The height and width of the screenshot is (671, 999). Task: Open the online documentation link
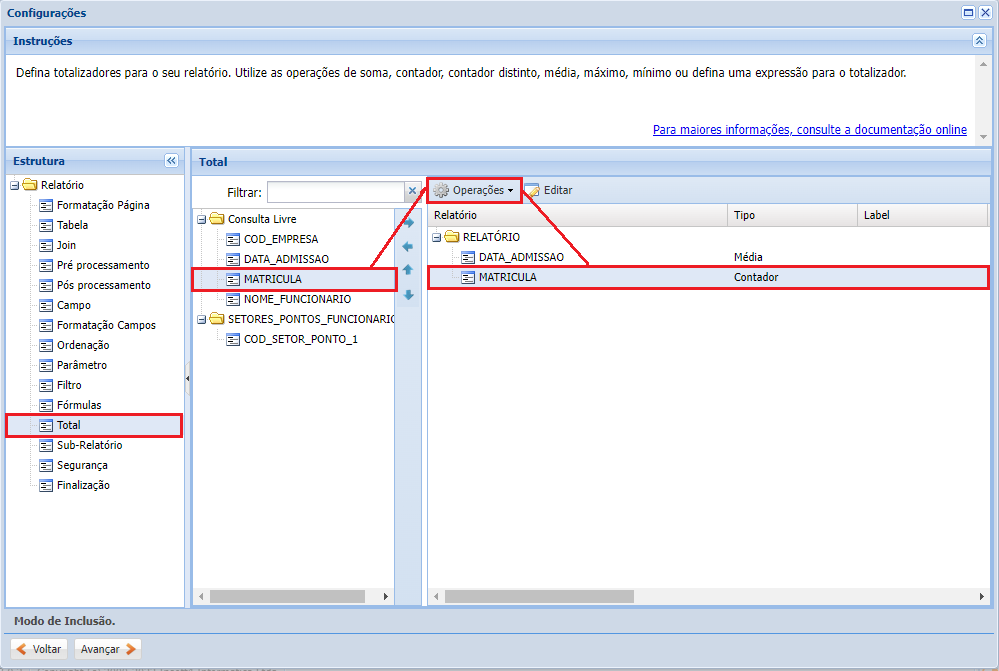coord(809,130)
